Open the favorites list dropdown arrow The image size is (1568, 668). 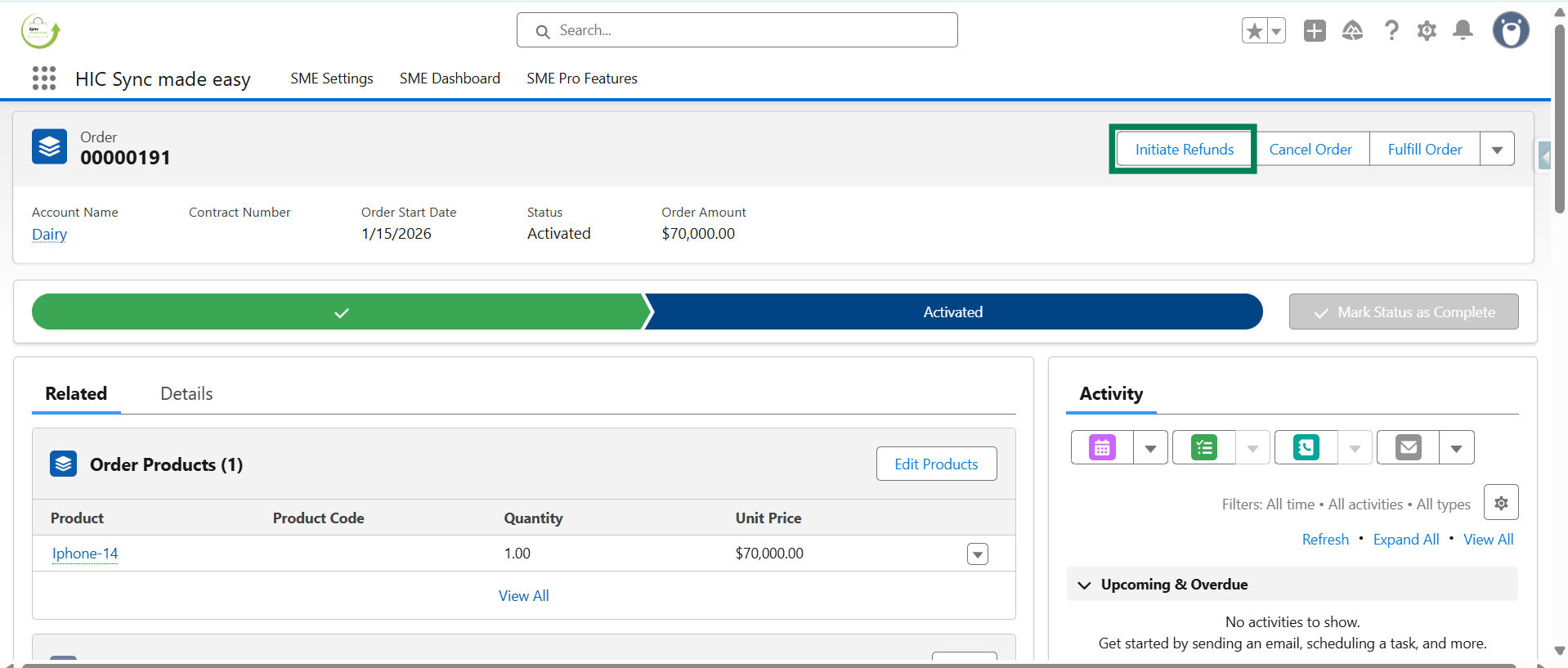click(x=1276, y=31)
